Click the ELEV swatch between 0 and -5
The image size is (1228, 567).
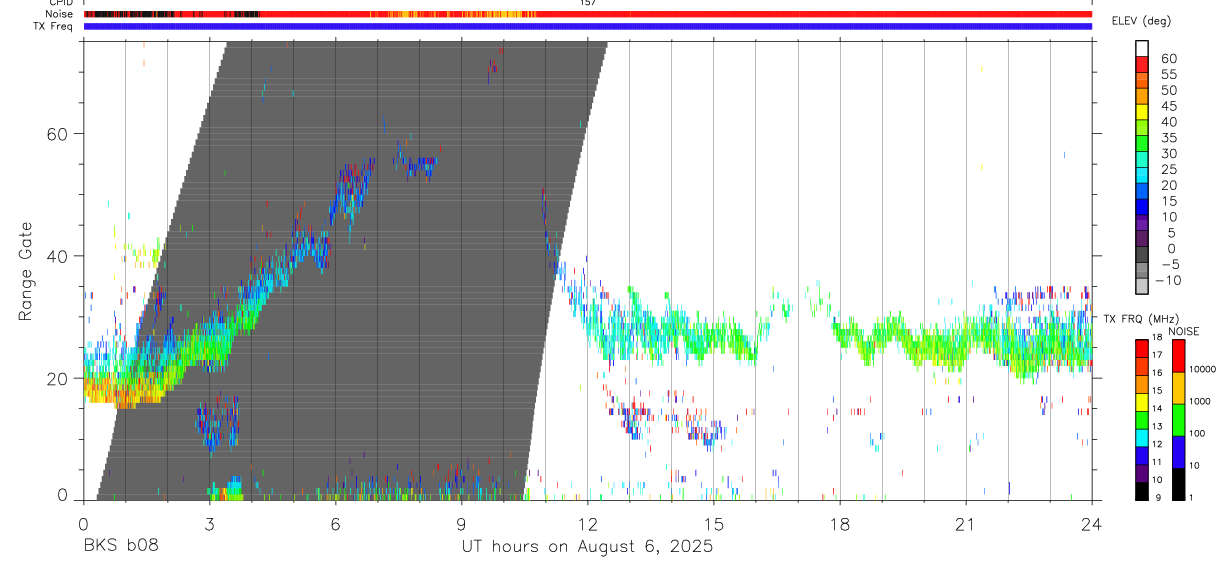[x=1142, y=255]
